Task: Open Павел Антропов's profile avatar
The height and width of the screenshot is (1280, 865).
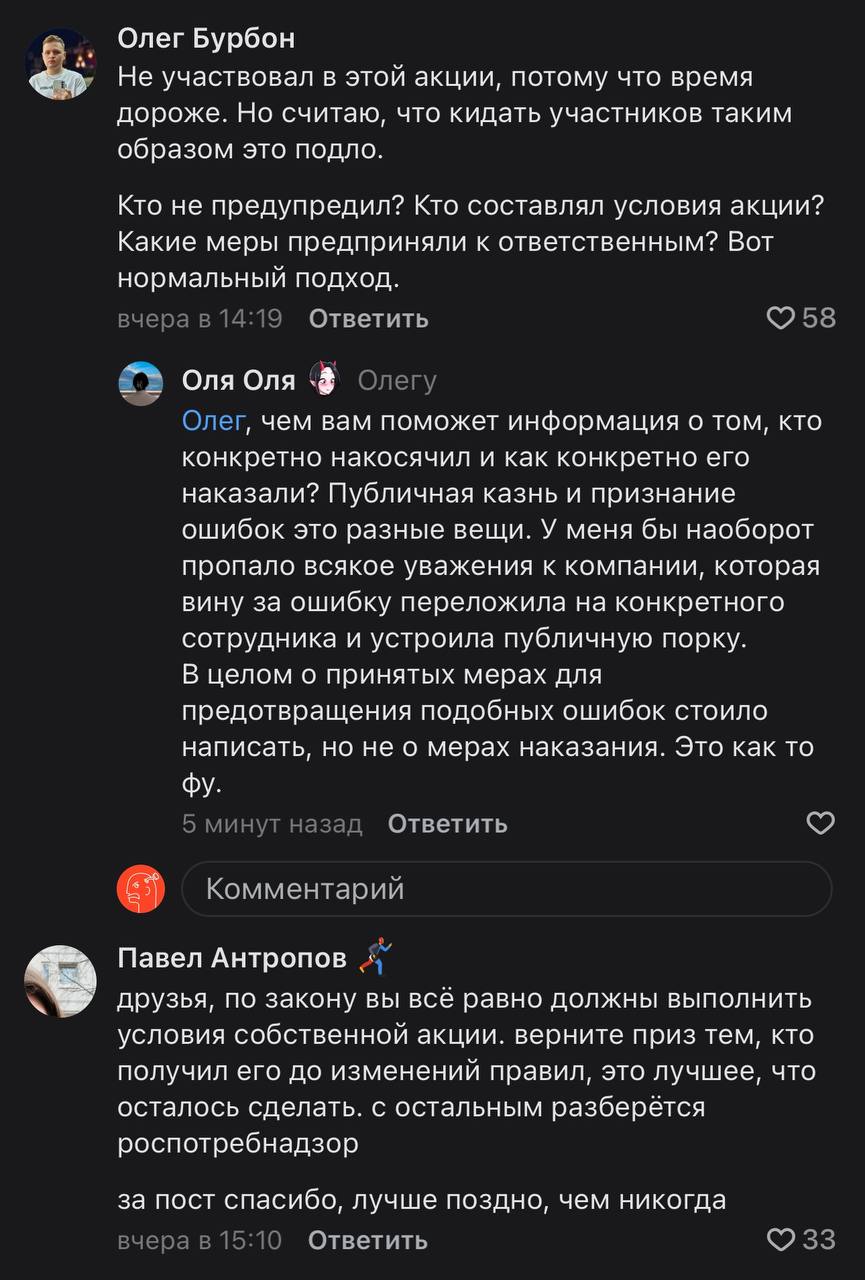Action: pyautogui.click(x=60, y=980)
